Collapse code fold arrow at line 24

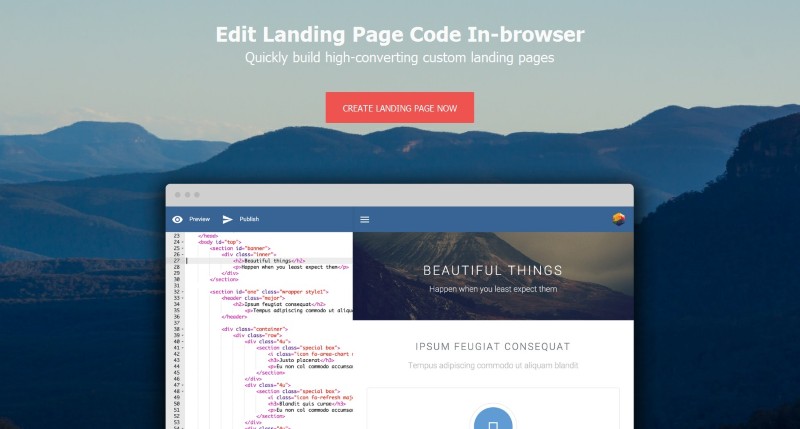click(x=183, y=242)
